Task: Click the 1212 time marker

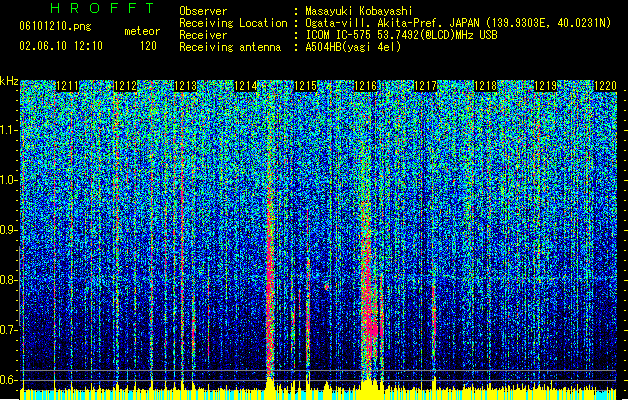Action: pyautogui.click(x=126, y=86)
